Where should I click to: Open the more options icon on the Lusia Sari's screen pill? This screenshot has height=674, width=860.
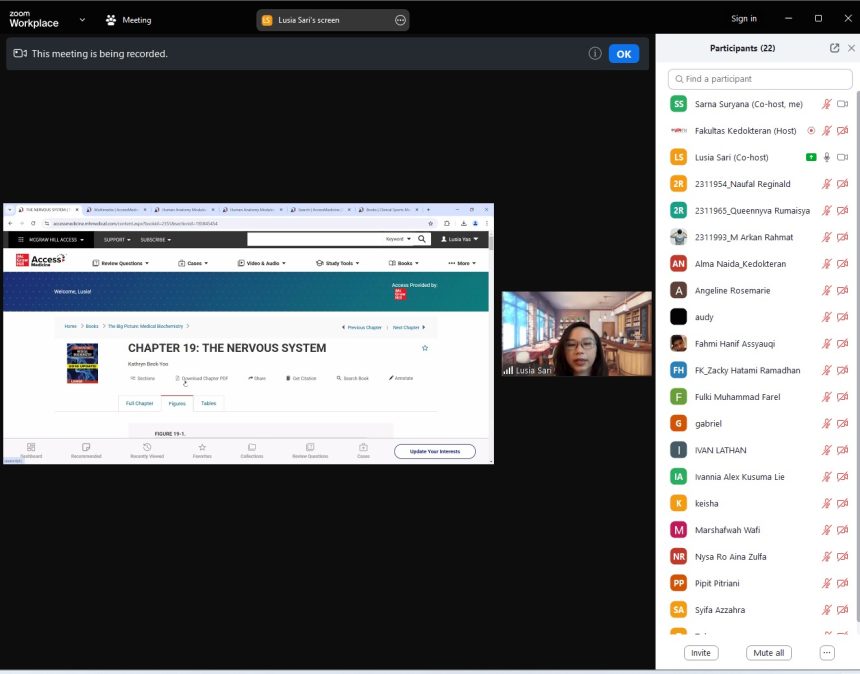400,20
